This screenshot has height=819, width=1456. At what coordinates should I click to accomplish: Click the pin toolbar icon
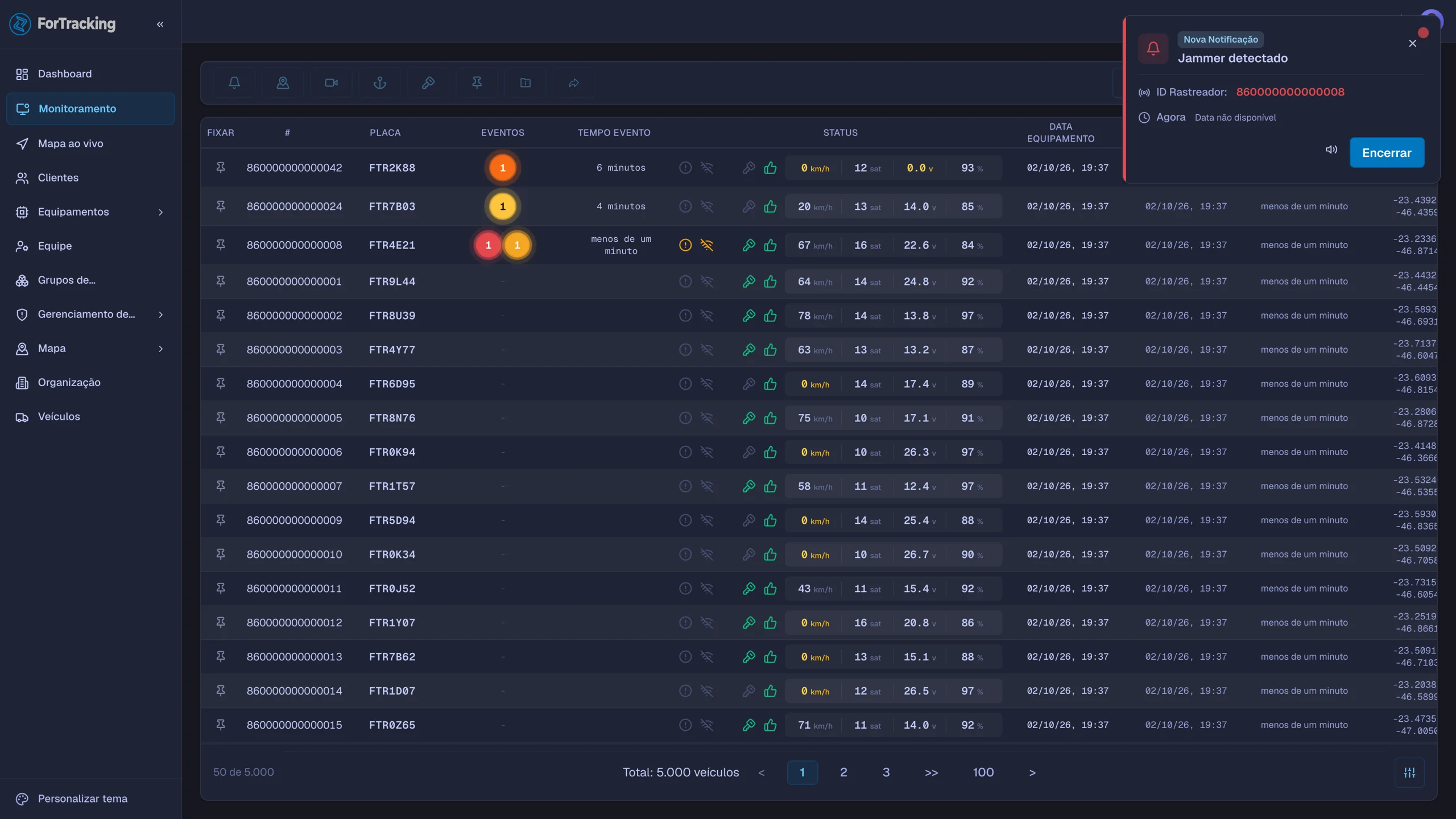point(477,83)
